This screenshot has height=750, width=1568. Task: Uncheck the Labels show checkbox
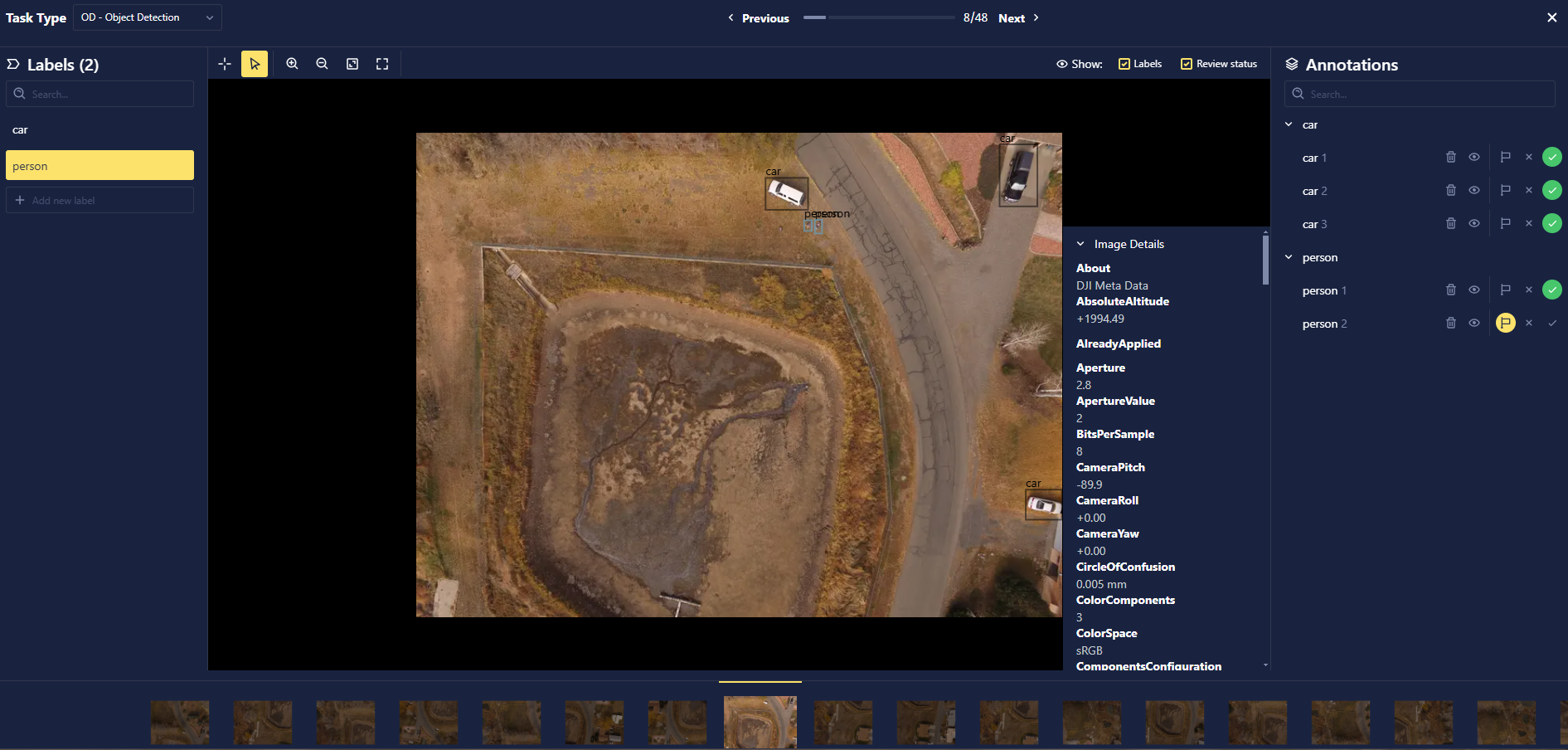tap(1124, 64)
